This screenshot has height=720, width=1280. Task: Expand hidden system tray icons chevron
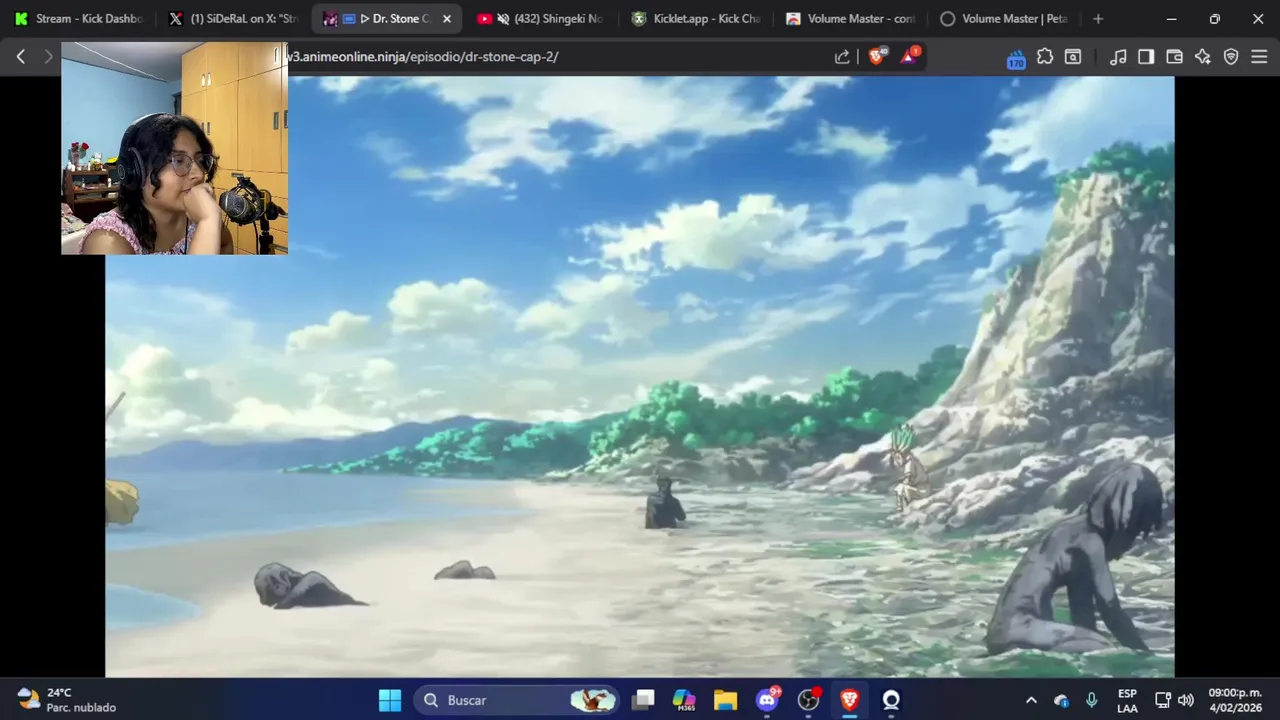click(x=1031, y=700)
